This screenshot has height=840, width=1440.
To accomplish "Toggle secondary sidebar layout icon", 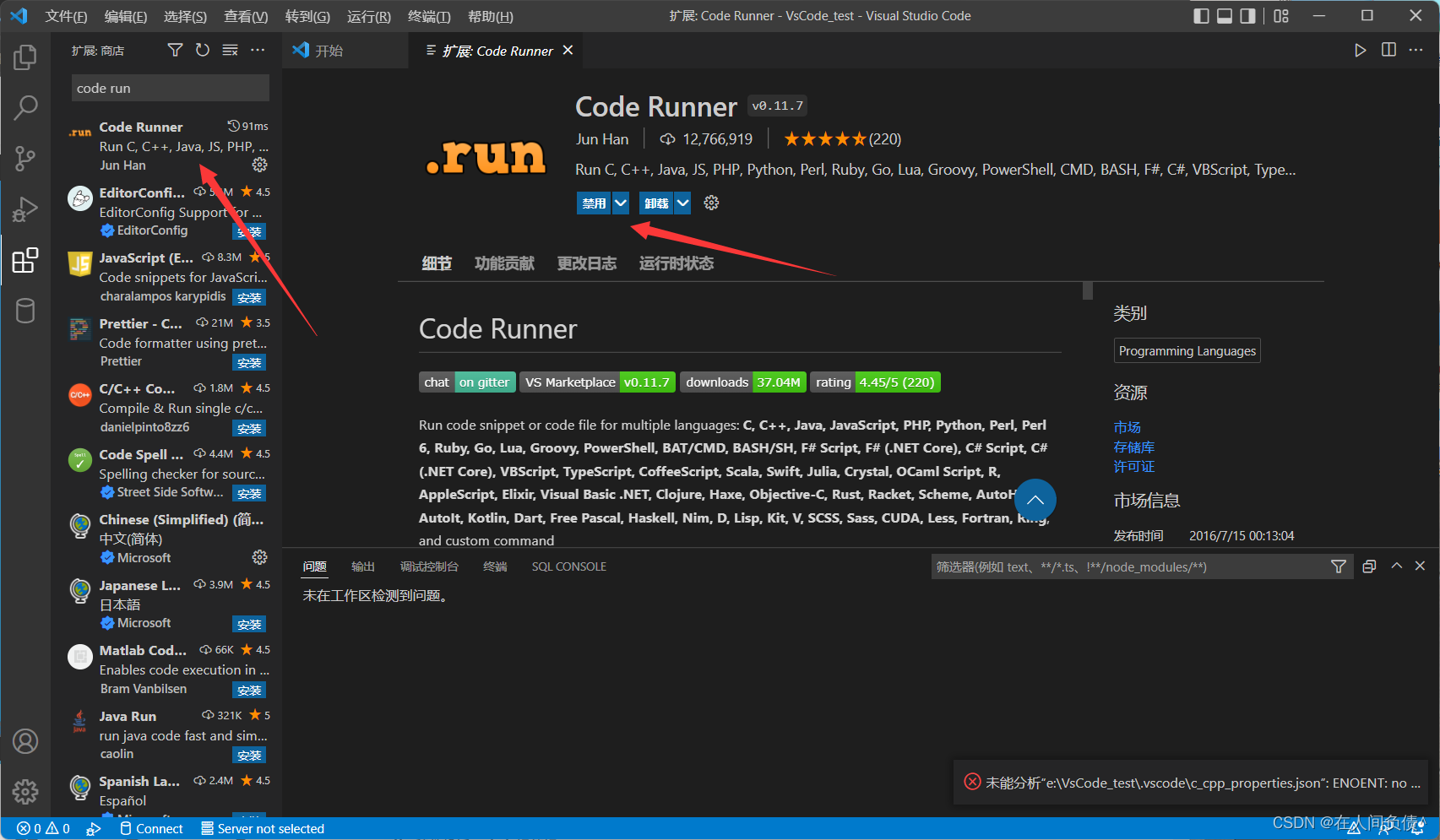I will point(1247,16).
